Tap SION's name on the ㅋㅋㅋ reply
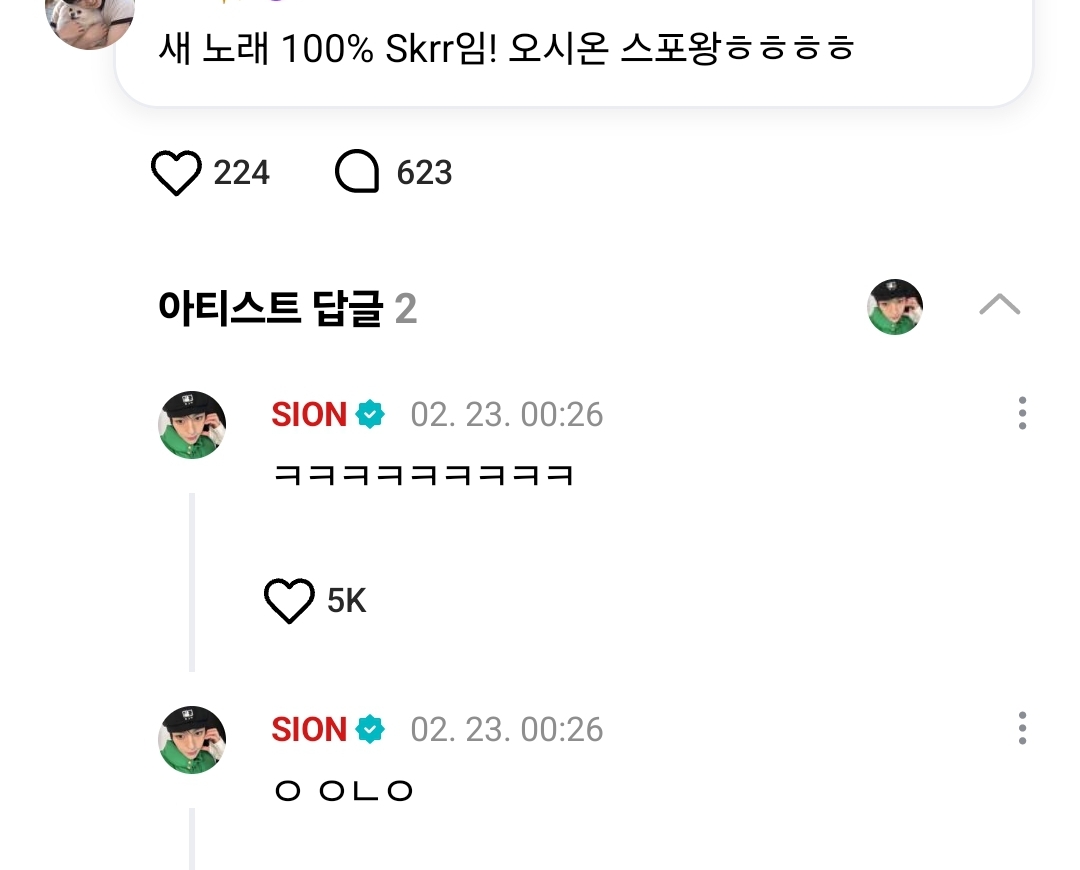The image size is (1080, 870). 309,414
